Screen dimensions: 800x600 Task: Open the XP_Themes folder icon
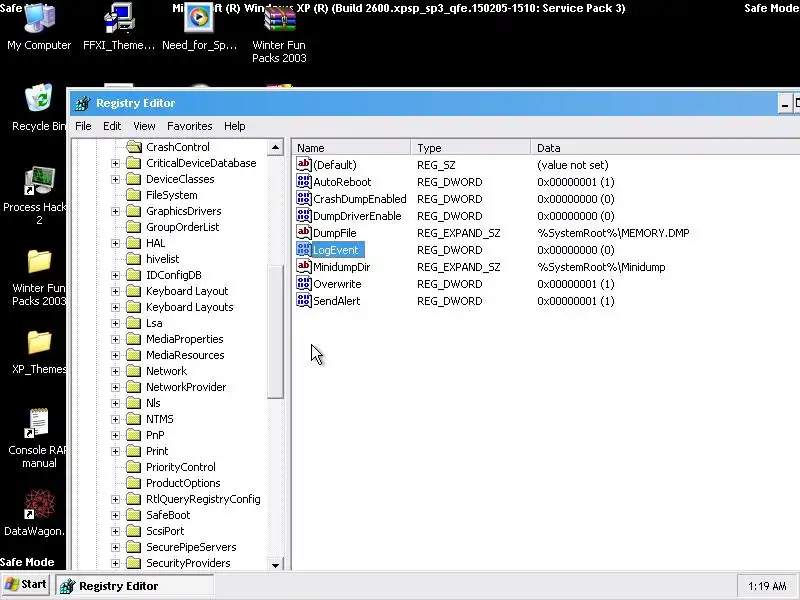tap(39, 353)
